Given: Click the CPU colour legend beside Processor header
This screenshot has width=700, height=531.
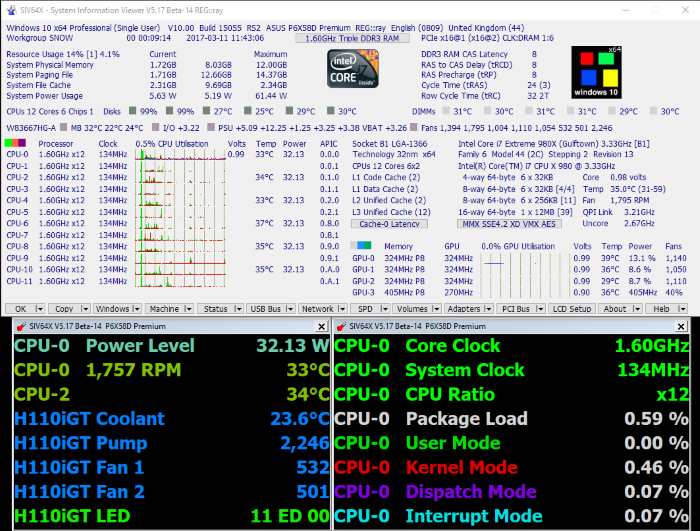Looking at the screenshot, I should tap(15, 143).
